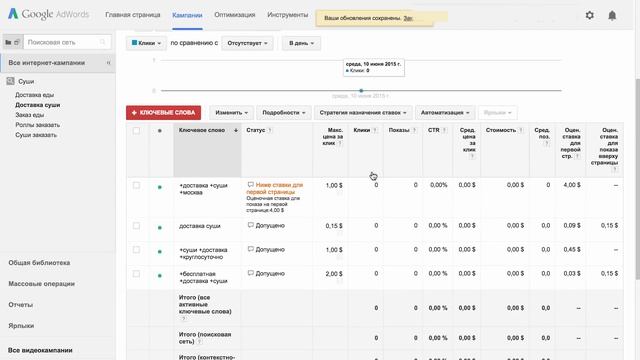Screen dimensions: 640x360
Task: Tick the select-all checkbox in table header
Action: pyautogui.click(x=136, y=131)
